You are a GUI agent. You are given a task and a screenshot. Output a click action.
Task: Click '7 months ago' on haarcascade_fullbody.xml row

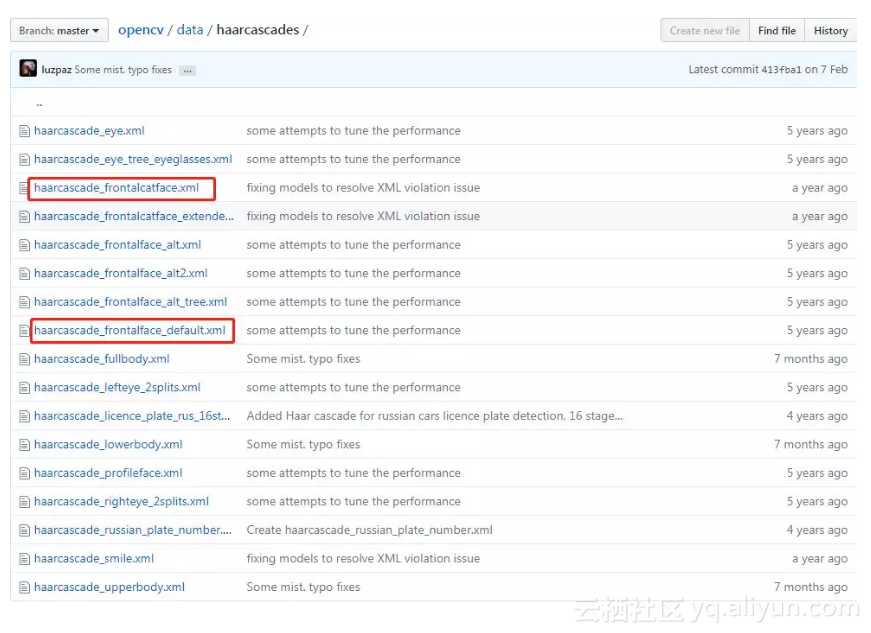pos(811,359)
